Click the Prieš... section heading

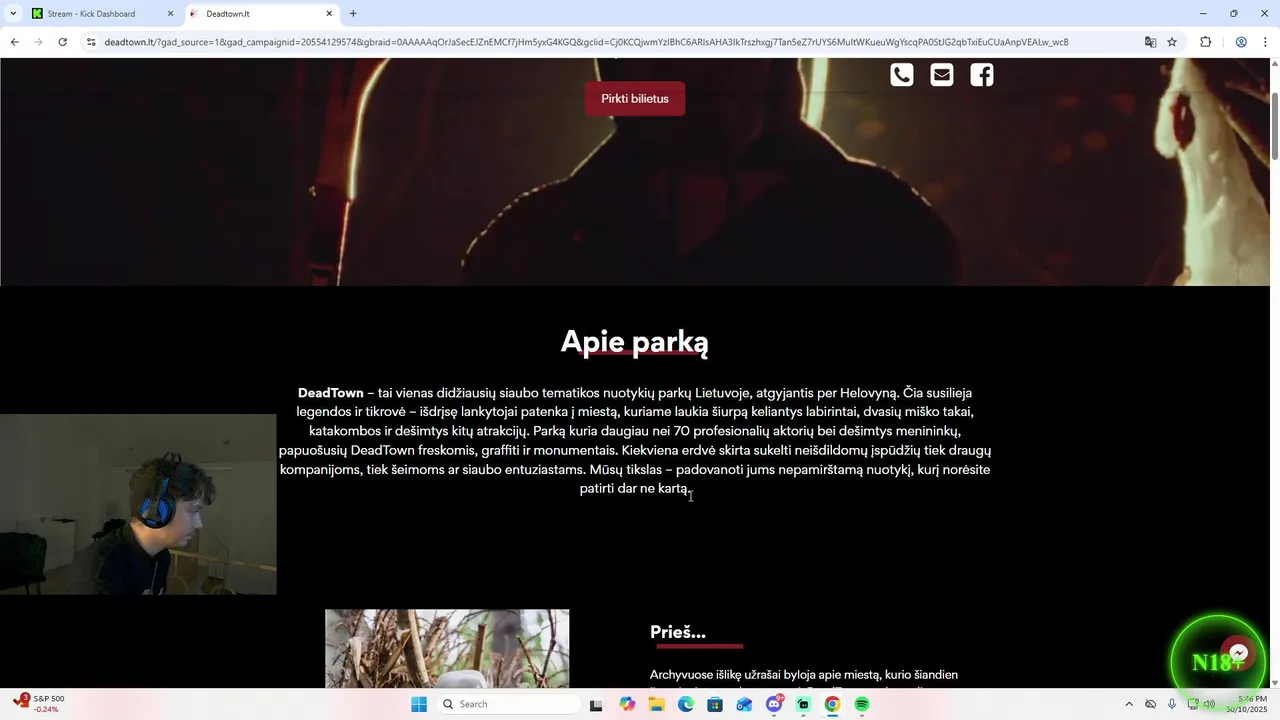678,632
